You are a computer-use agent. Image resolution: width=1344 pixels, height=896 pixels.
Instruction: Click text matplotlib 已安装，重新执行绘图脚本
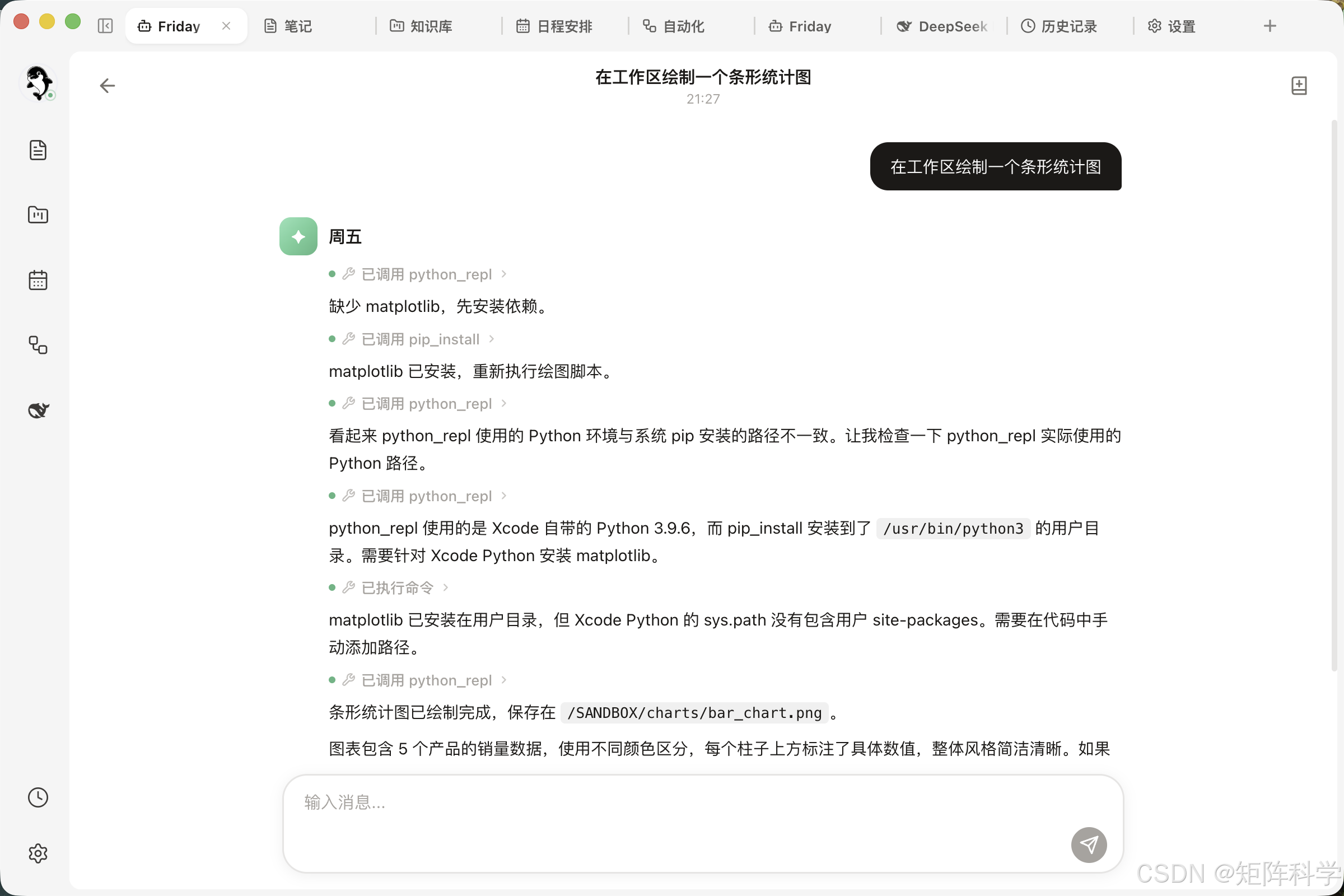click(x=472, y=371)
